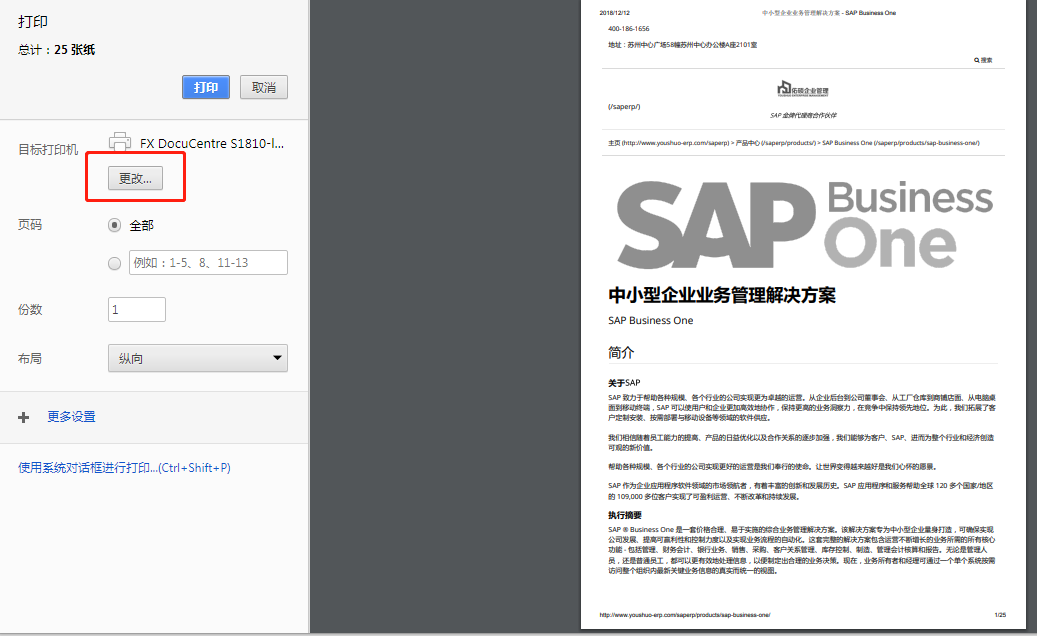Click the 关于SAP subheading in preview
Screen dimensions: 1037x636
click(624, 383)
